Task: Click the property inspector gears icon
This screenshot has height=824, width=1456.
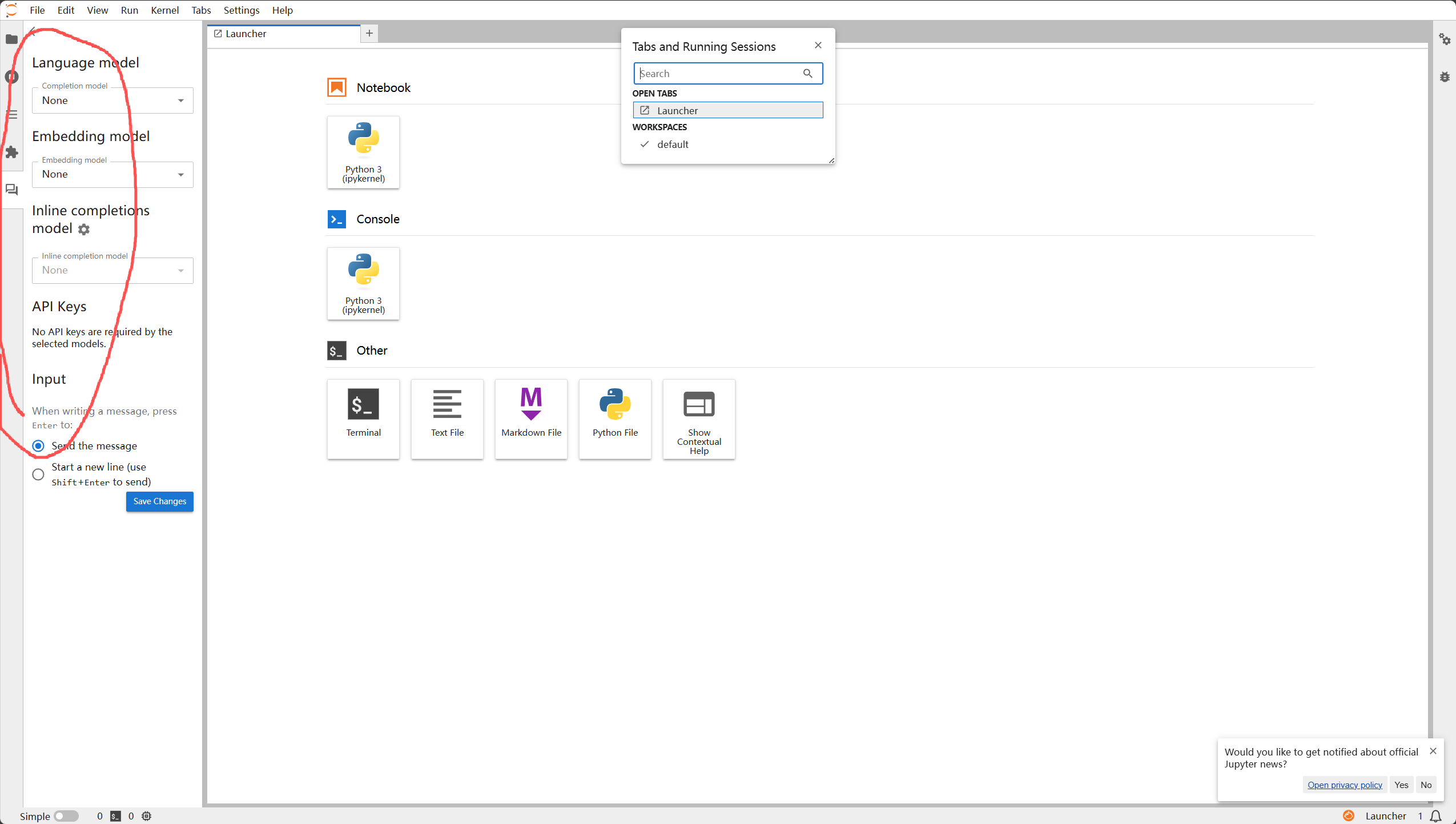Action: (1445, 39)
